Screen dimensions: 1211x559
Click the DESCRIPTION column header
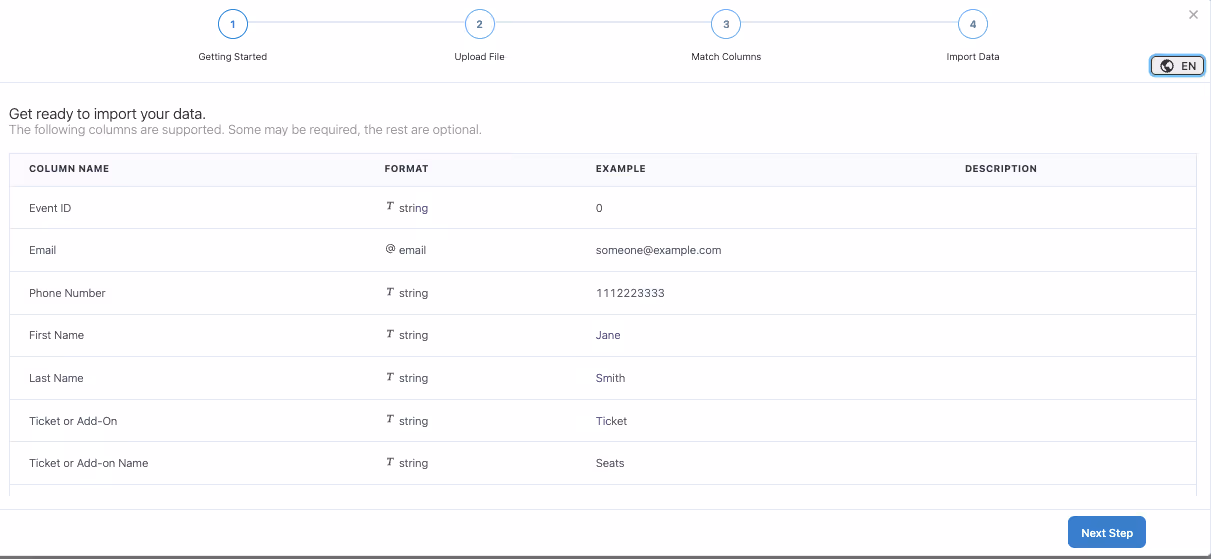(1001, 169)
